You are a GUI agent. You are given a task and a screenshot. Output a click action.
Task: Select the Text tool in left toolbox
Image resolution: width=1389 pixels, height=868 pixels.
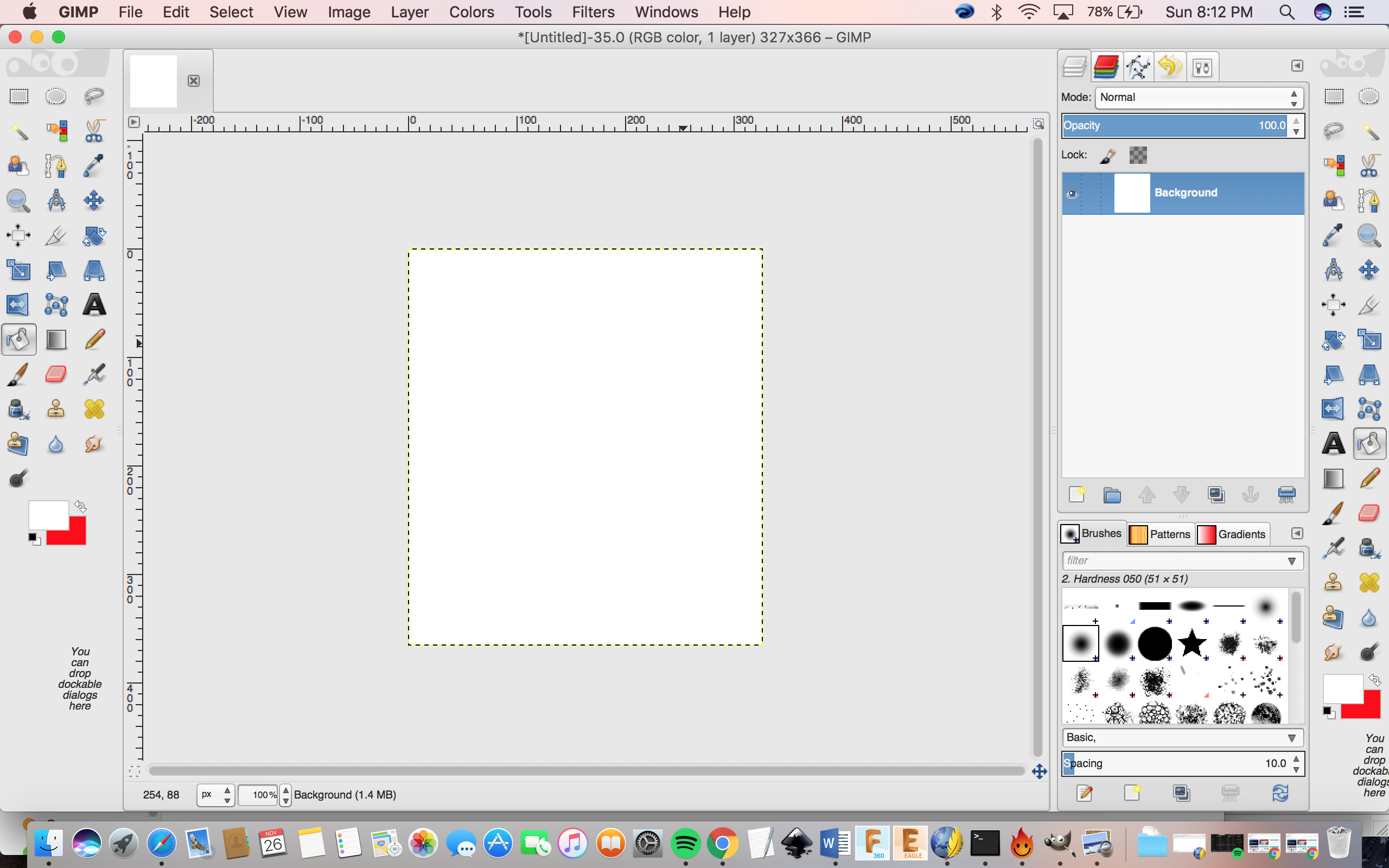94,305
